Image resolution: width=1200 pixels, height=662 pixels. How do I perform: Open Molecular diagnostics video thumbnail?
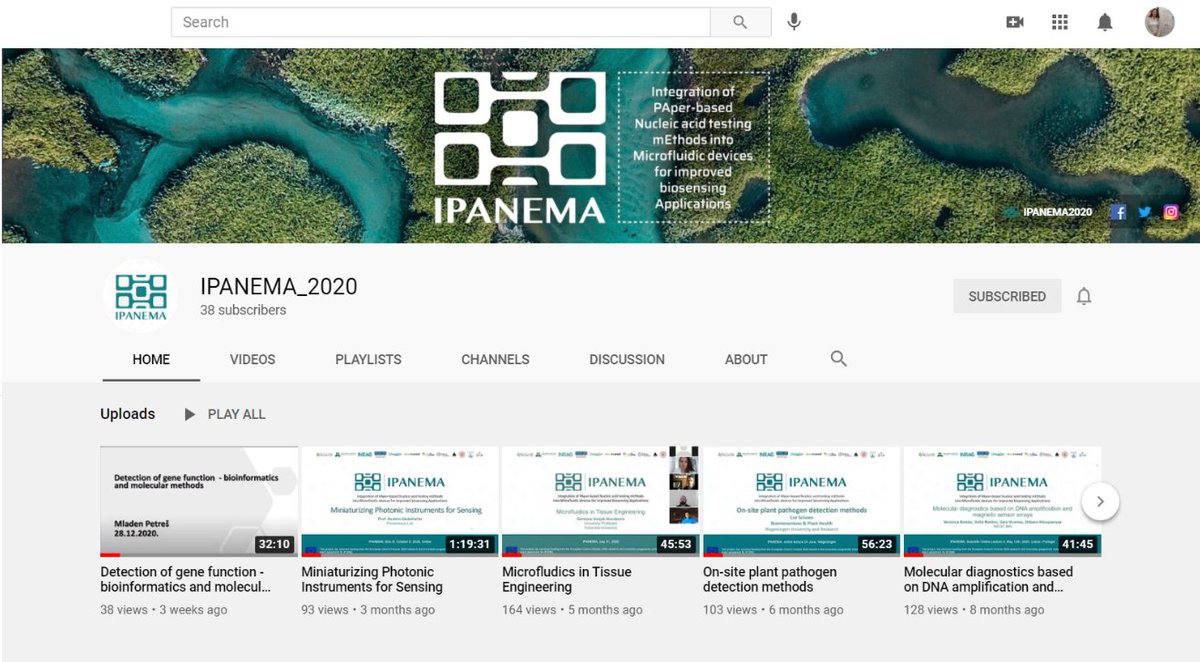coord(1002,501)
